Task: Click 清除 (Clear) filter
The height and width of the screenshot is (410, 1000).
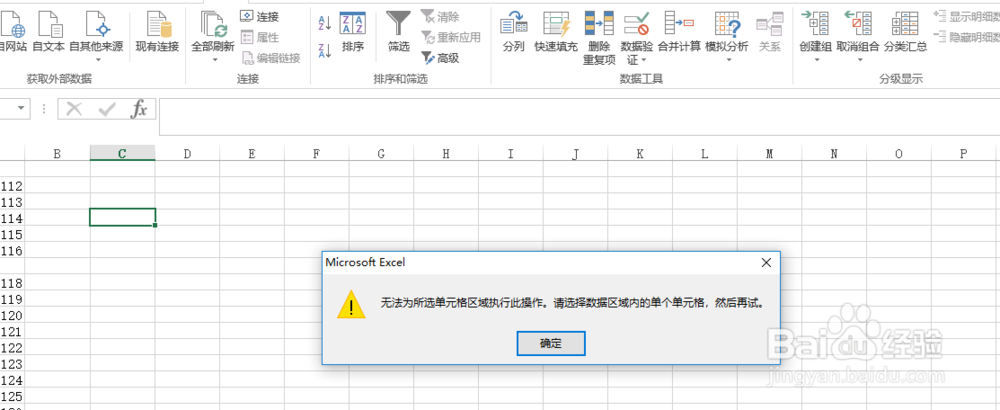Action: click(x=440, y=17)
